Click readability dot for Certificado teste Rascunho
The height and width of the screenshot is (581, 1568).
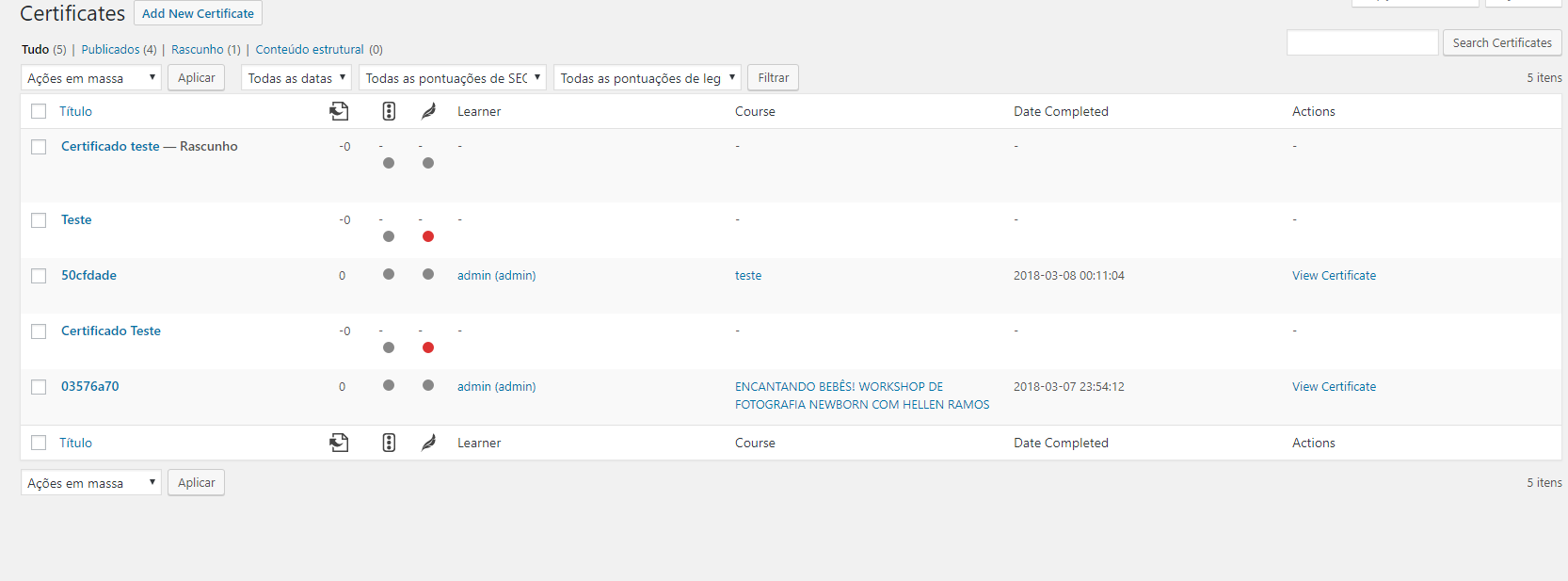[428, 163]
